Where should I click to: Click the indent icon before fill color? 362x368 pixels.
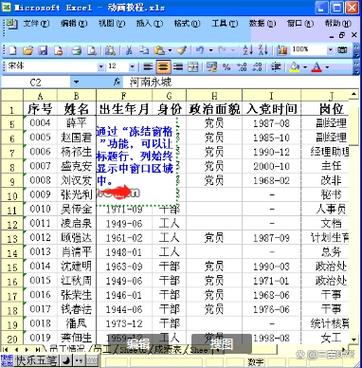[x=276, y=67]
